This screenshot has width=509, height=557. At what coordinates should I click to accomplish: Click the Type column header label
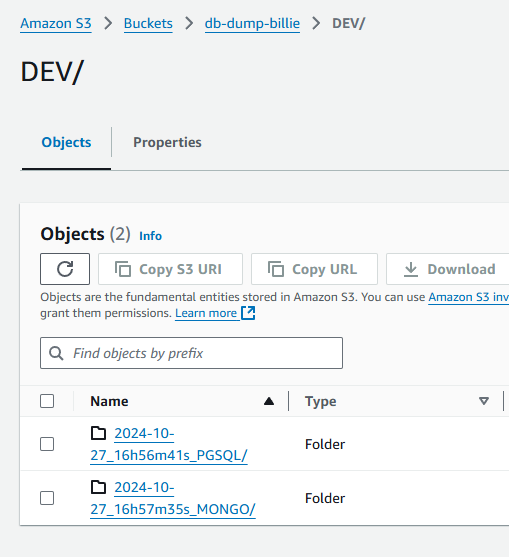pyautogui.click(x=321, y=401)
